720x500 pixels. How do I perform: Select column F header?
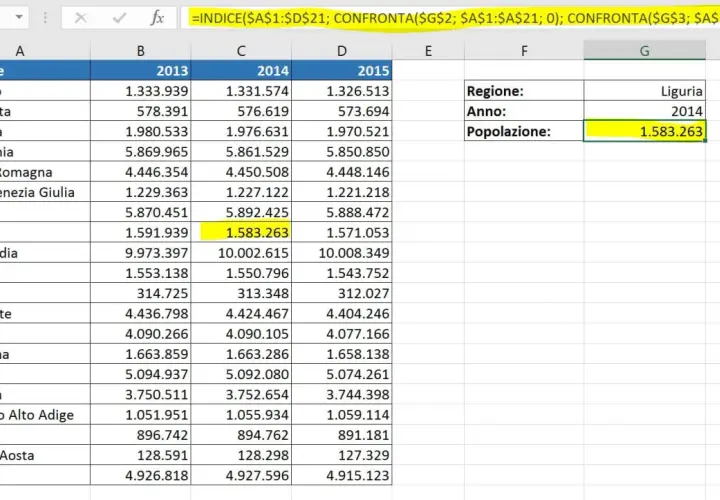524,51
